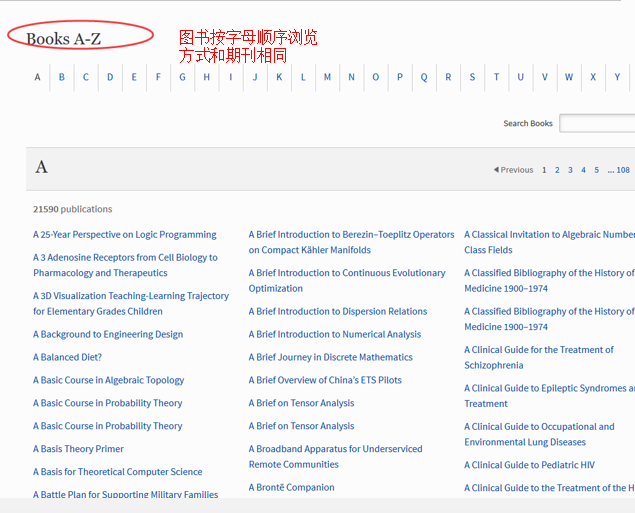Image resolution: width=635 pixels, height=513 pixels.
Task: Select letter C in alphabet index
Action: coord(86,77)
